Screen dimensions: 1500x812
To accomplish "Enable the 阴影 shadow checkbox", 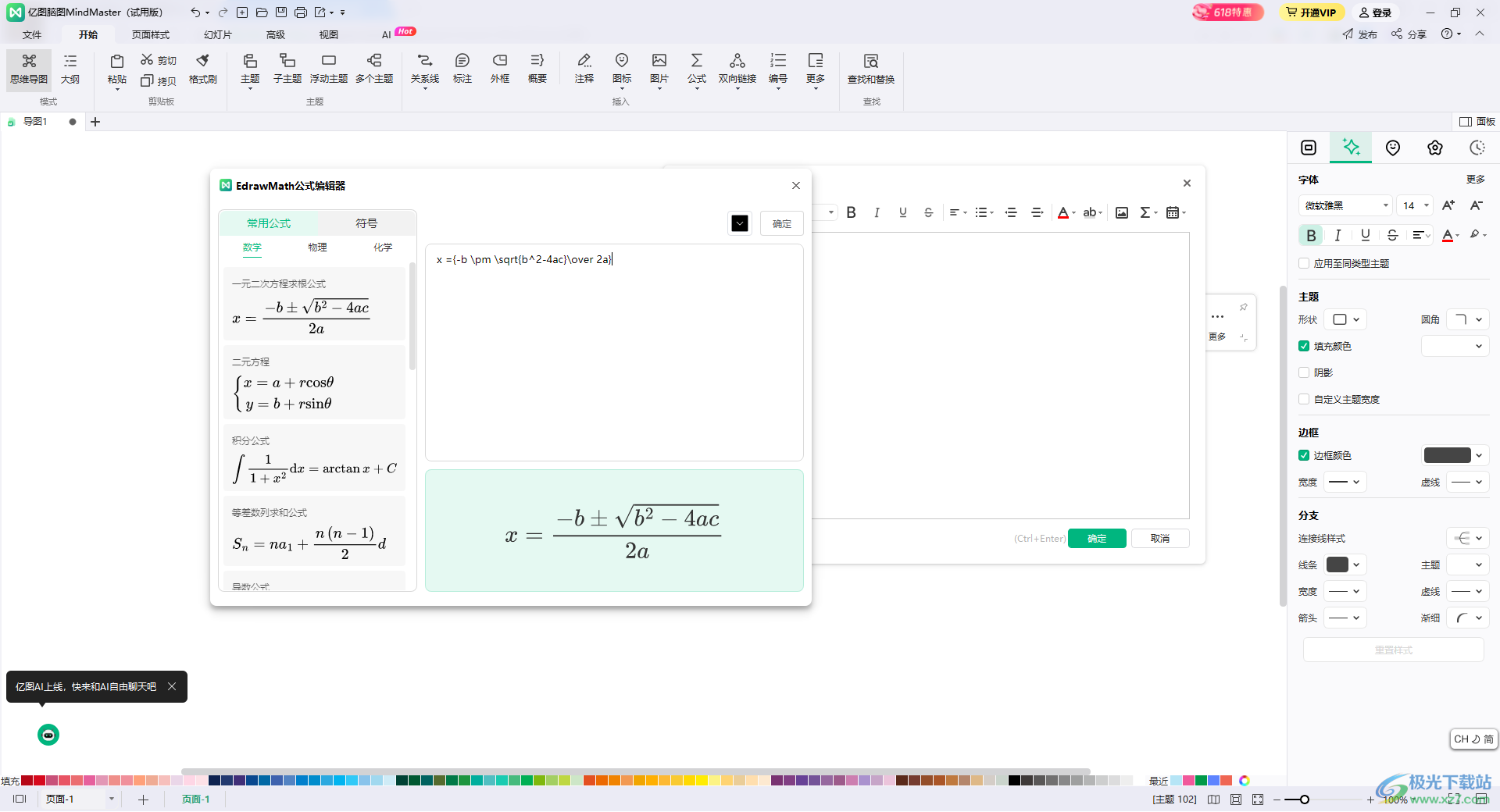I will click(1304, 372).
